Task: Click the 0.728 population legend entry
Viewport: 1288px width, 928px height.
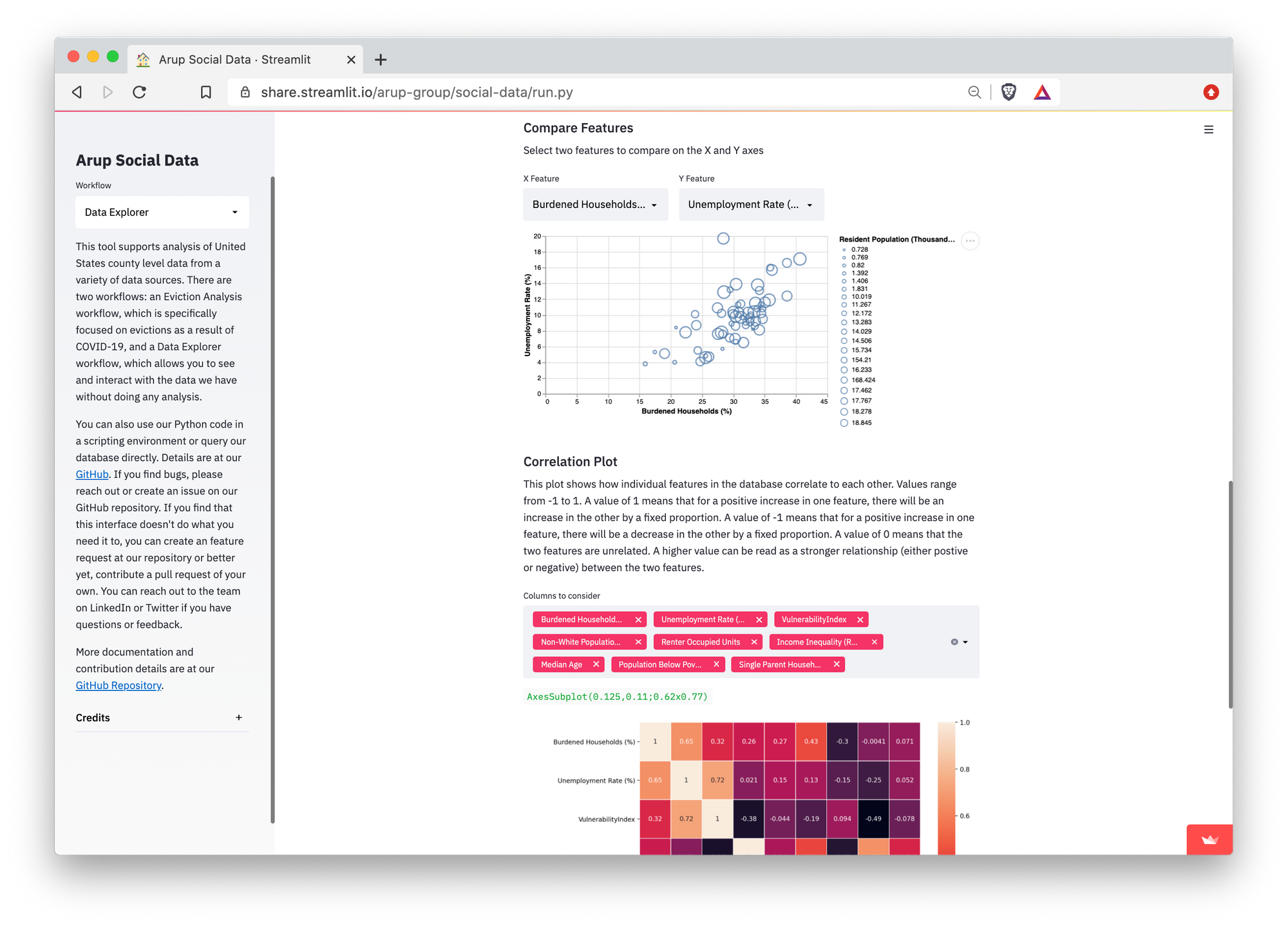Action: click(x=855, y=249)
